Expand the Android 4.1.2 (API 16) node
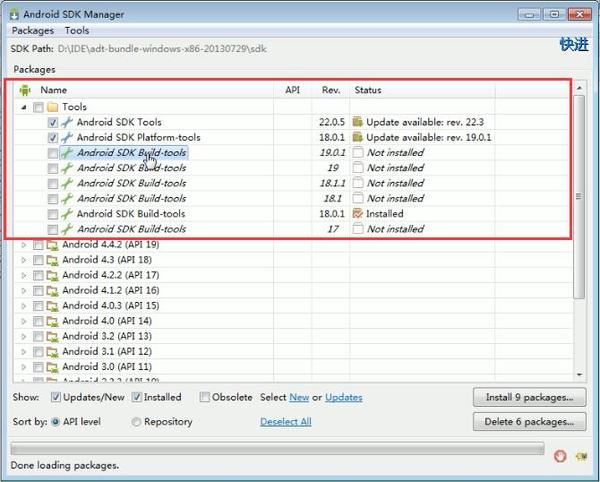The width and height of the screenshot is (600, 482). 24,291
